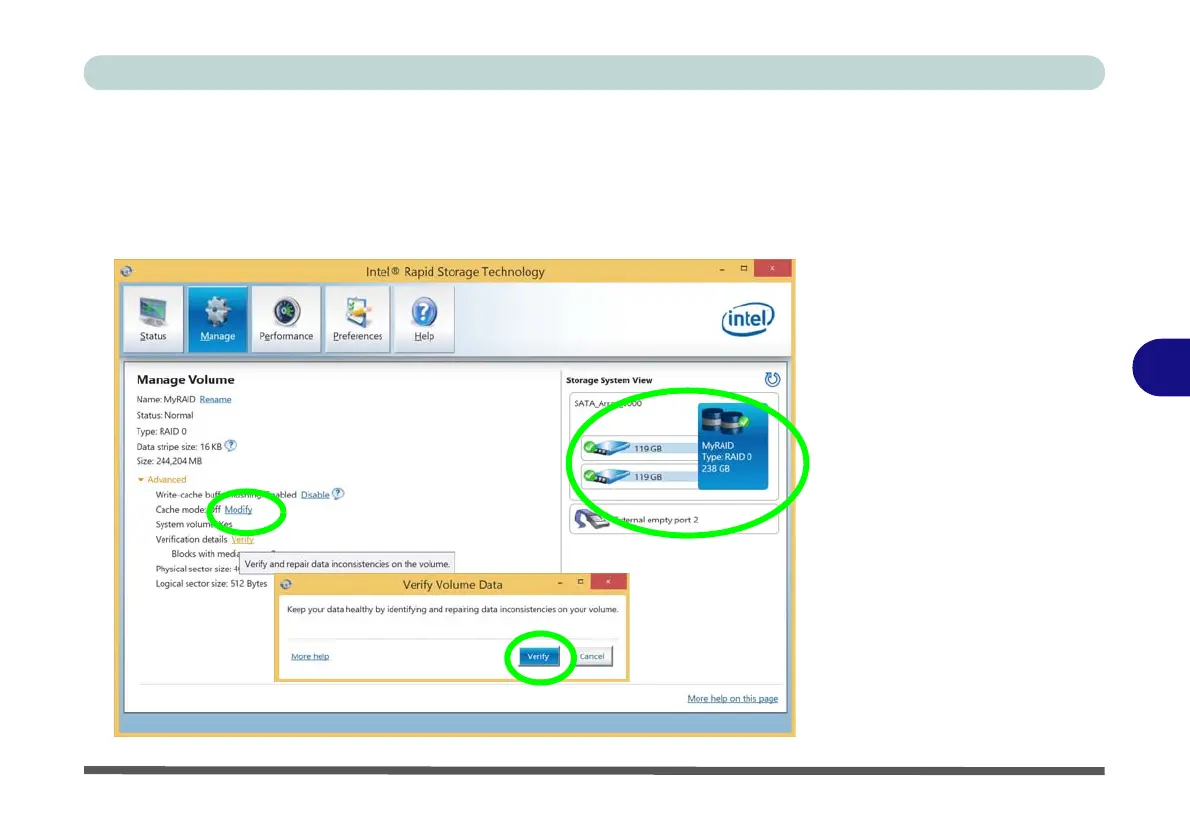Click 'Logical sector size: 512 Bytes' text
1190x838 pixels.
coord(211,584)
